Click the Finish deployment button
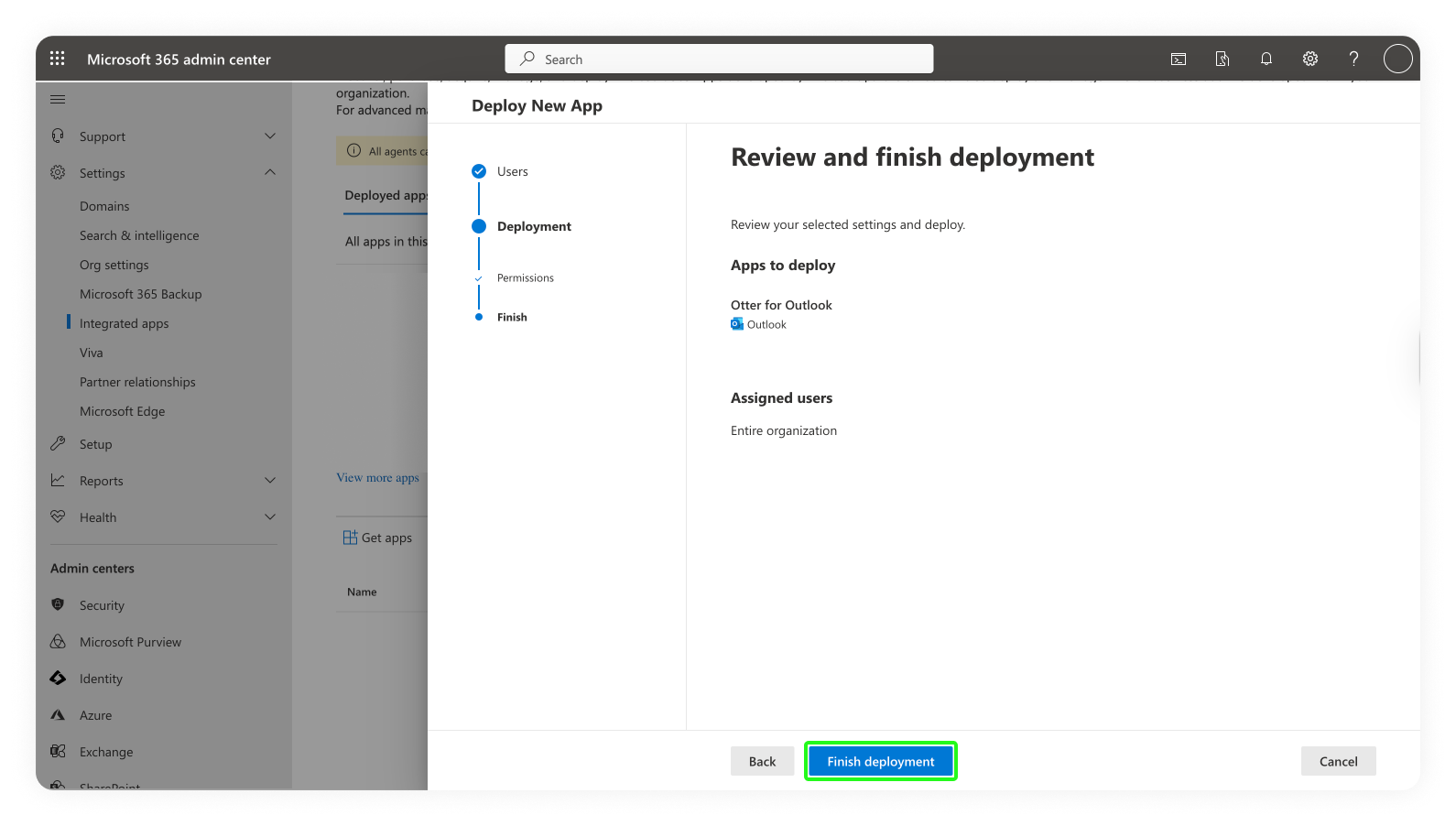1456x826 pixels. [x=880, y=761]
